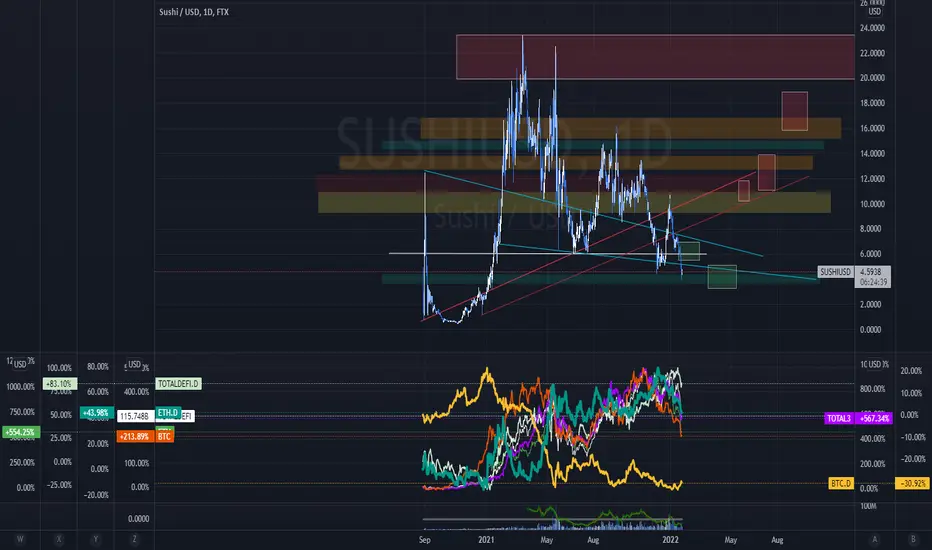Select the large red resistance zone near 22.0000
The height and width of the screenshot is (550, 932).
(x=655, y=57)
